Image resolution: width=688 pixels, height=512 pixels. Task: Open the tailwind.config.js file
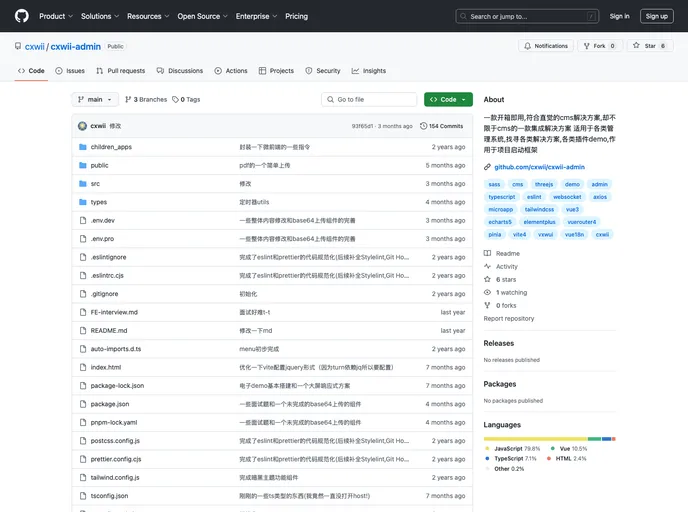(x=115, y=477)
